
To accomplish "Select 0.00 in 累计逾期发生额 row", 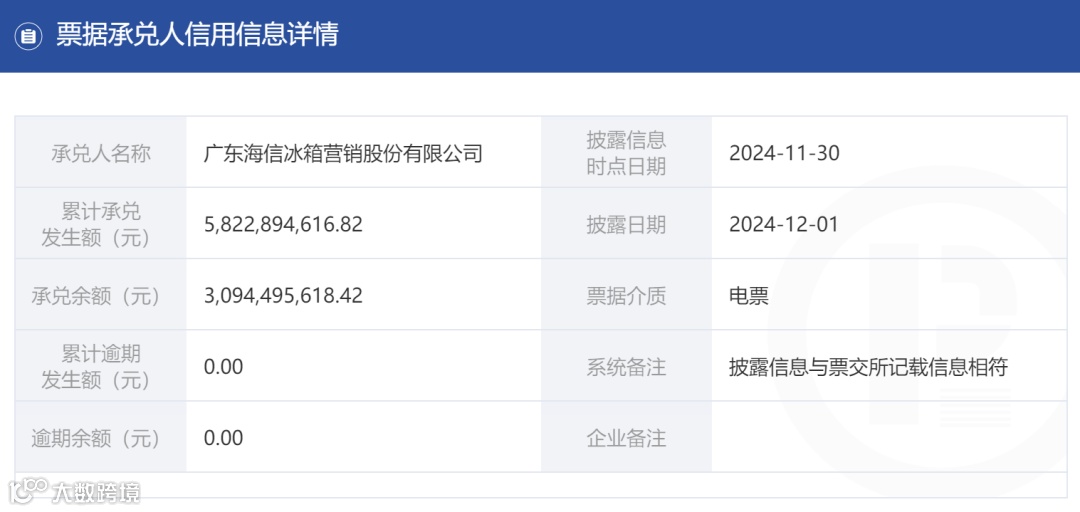I will pos(223,367).
